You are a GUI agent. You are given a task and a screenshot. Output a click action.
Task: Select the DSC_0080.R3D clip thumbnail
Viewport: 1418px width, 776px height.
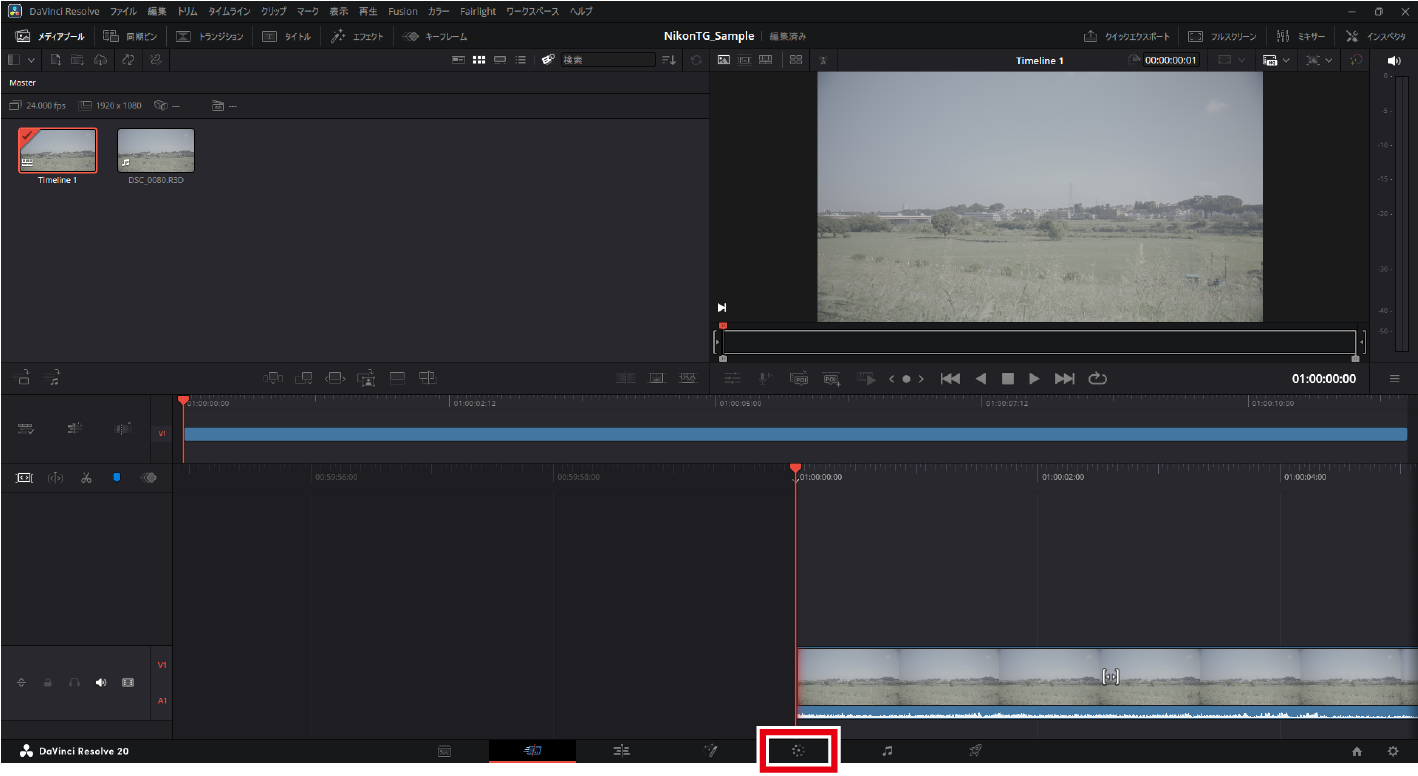[x=156, y=151]
